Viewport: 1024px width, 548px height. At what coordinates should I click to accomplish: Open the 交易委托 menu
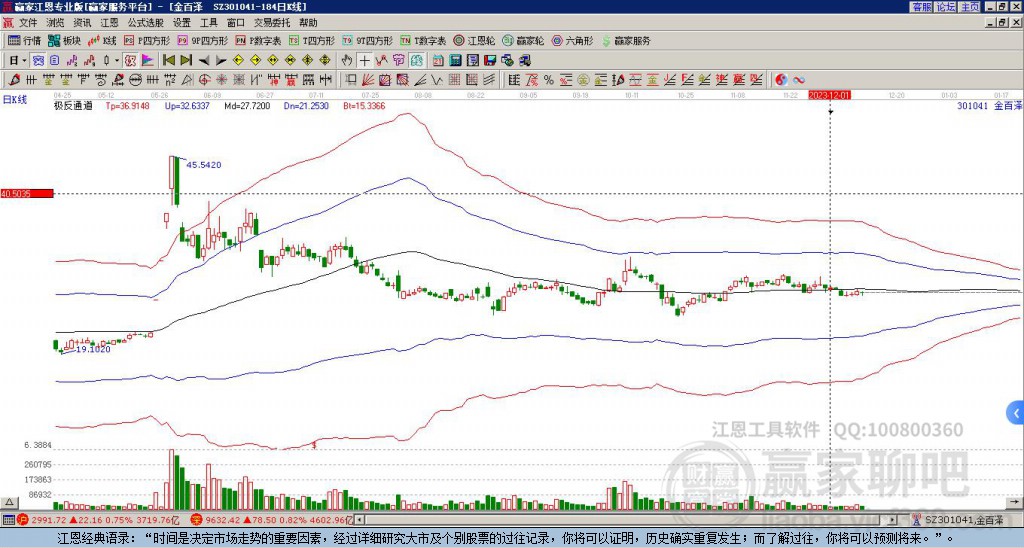(272, 23)
